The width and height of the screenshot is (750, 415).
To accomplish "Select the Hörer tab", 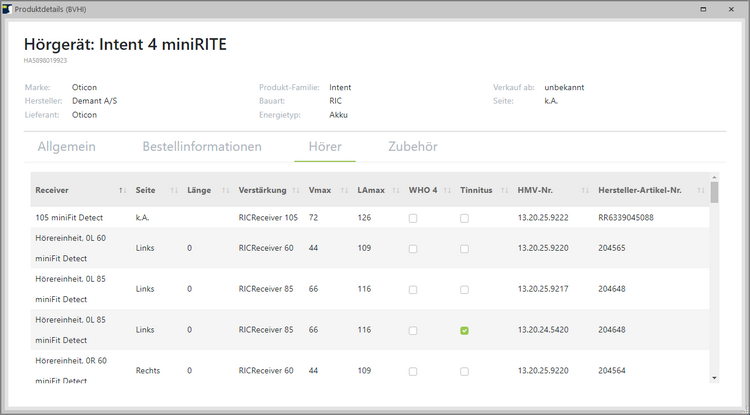I will 325,147.
